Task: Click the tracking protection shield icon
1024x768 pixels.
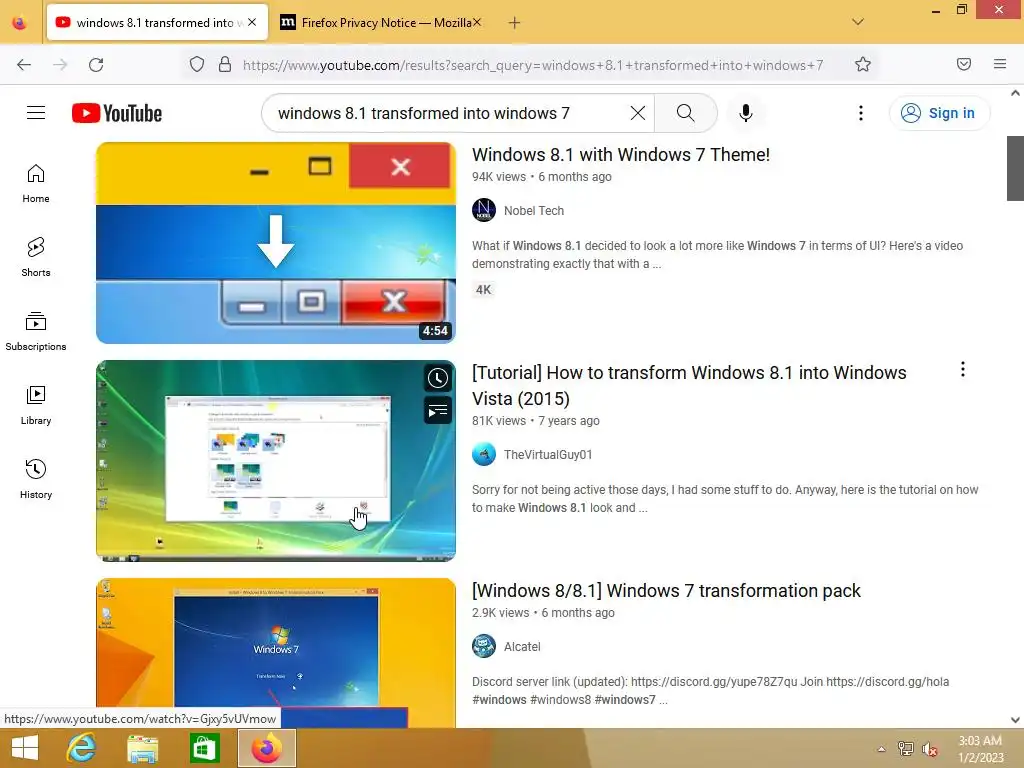Action: (x=197, y=65)
